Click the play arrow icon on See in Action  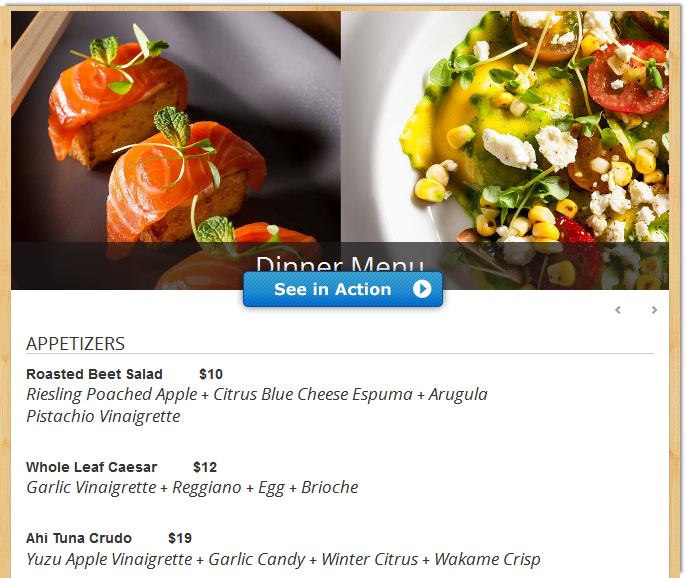422,289
